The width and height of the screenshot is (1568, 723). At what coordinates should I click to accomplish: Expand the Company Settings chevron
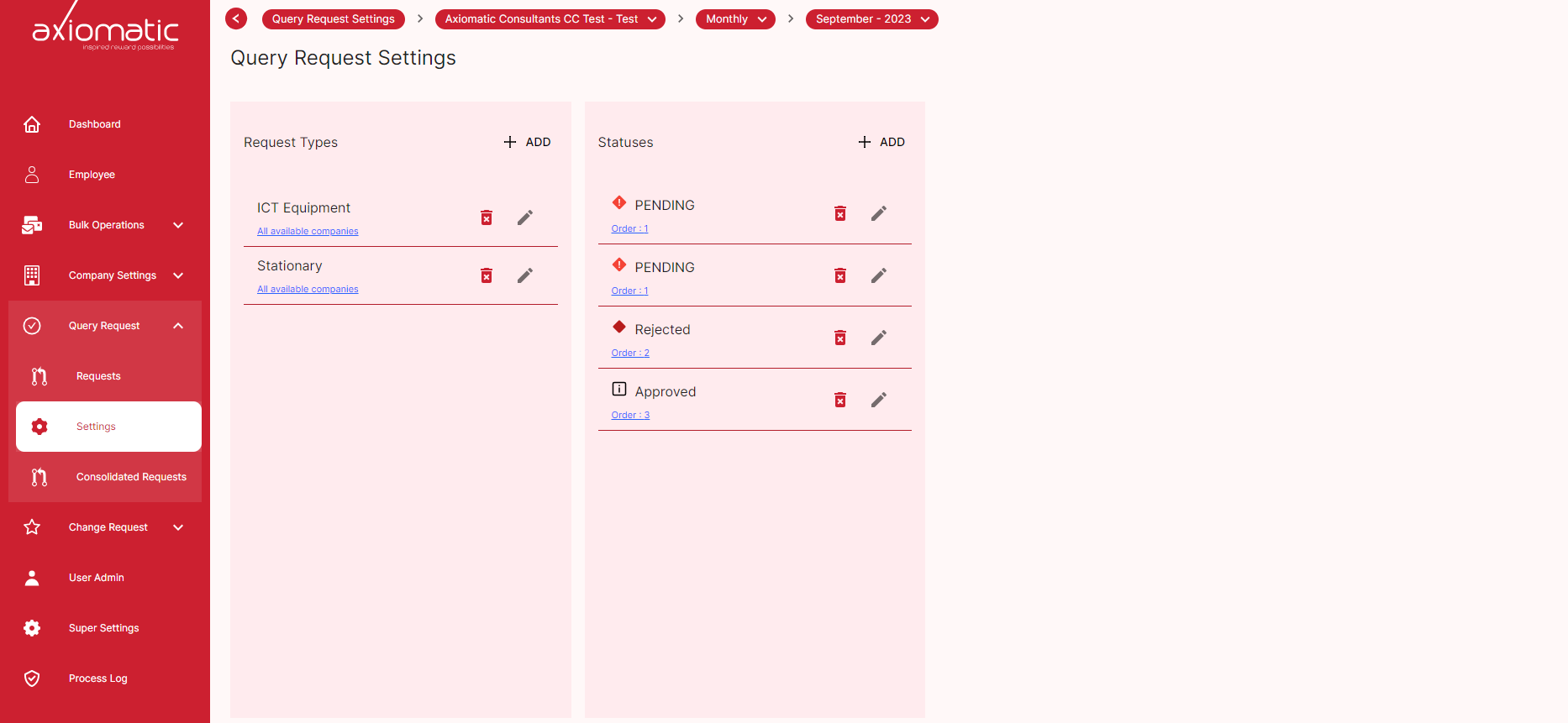click(x=178, y=275)
